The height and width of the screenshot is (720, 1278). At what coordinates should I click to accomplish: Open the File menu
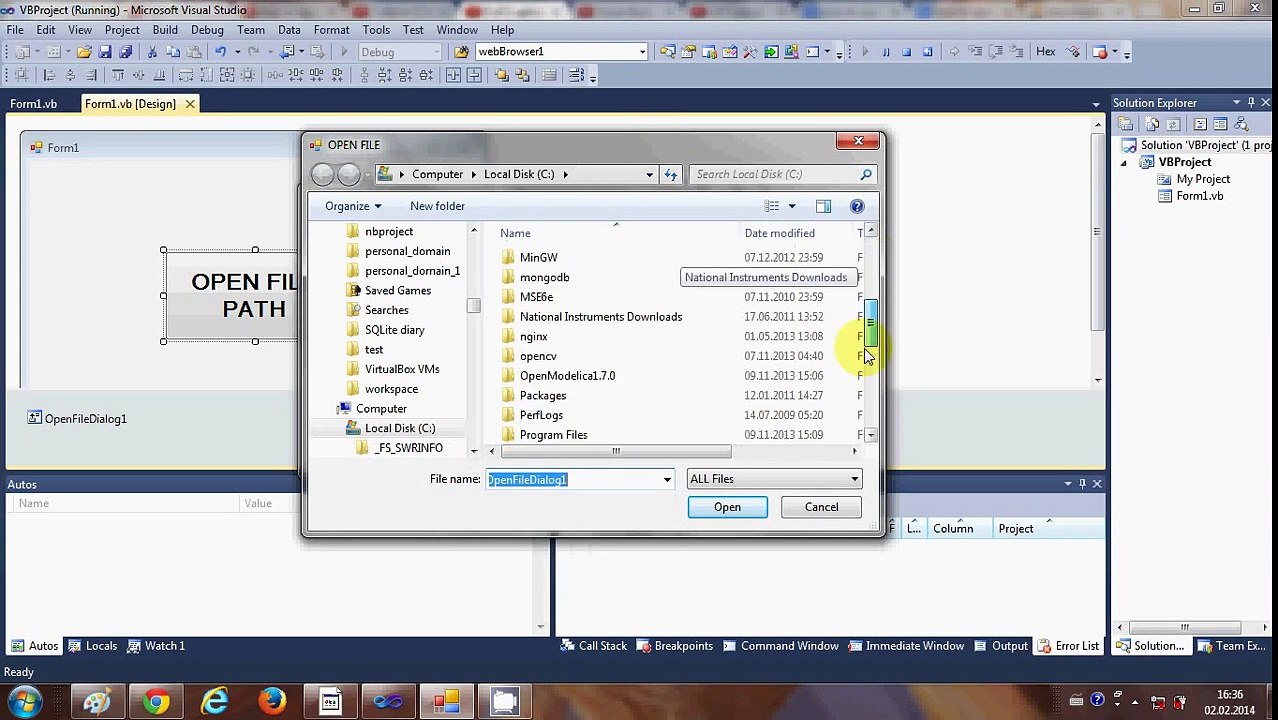pyautogui.click(x=16, y=30)
